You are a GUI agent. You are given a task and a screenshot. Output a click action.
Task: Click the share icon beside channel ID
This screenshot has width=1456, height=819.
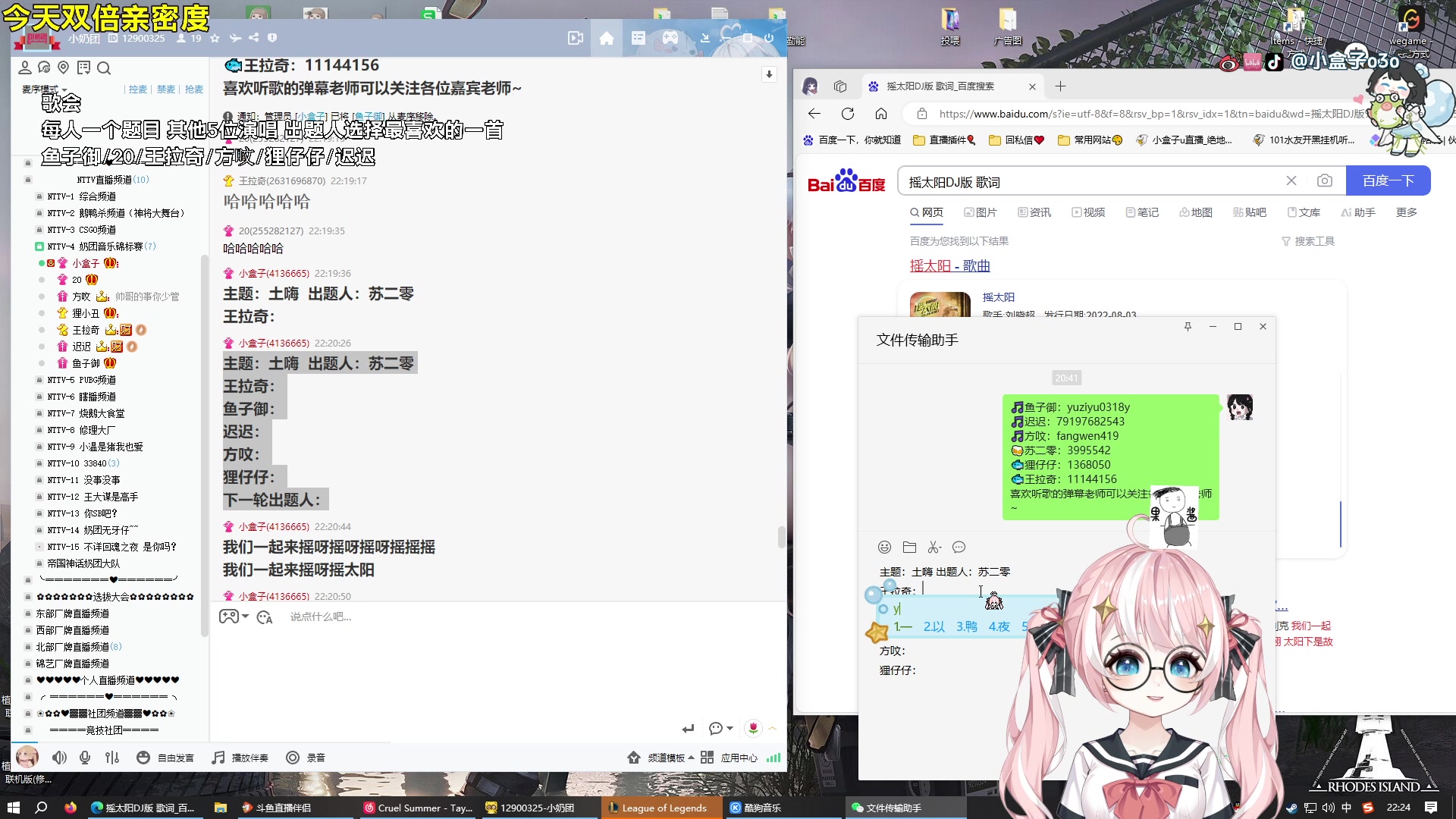pos(253,38)
